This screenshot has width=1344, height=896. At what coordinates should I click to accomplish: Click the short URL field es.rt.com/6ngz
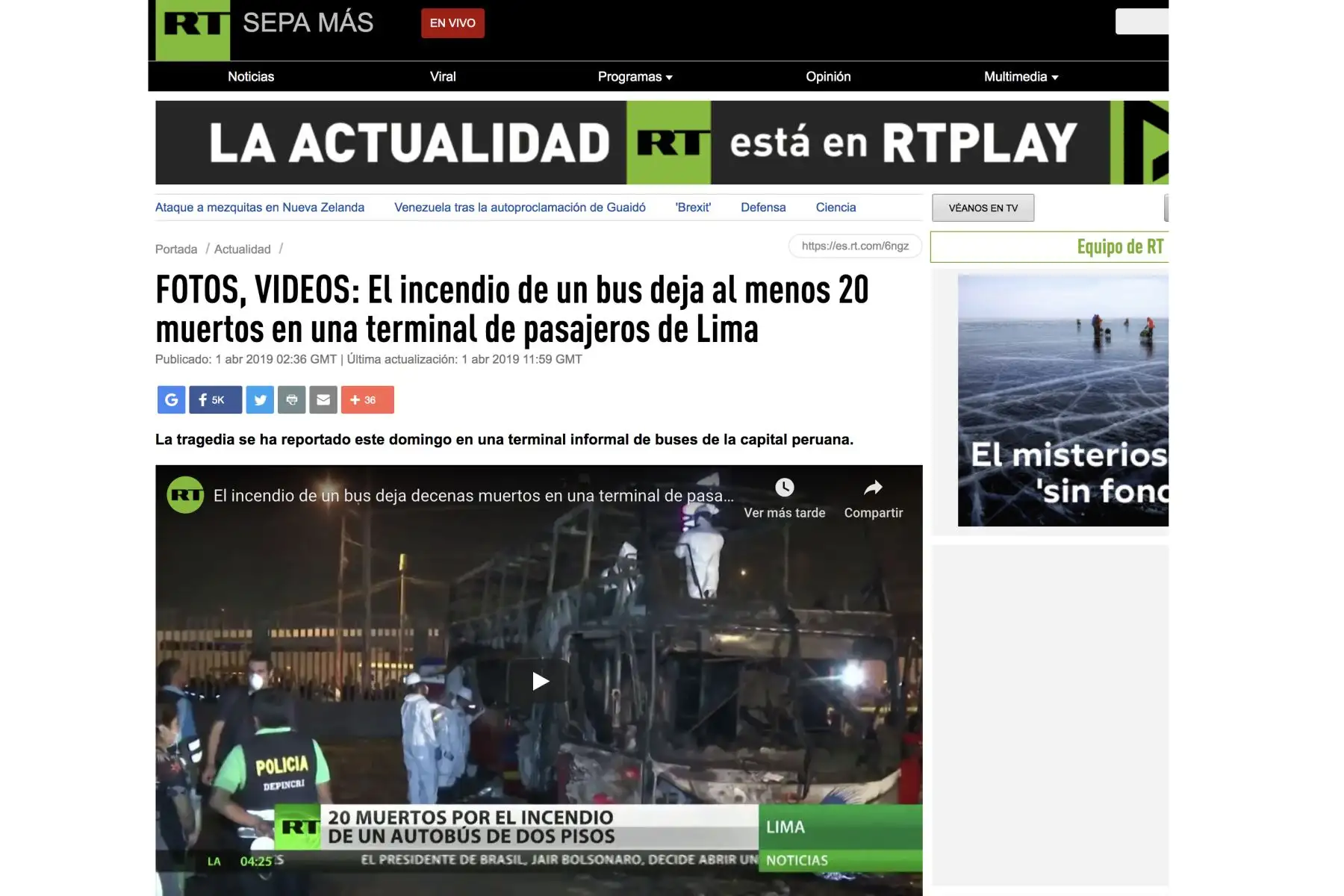pyautogui.click(x=855, y=246)
